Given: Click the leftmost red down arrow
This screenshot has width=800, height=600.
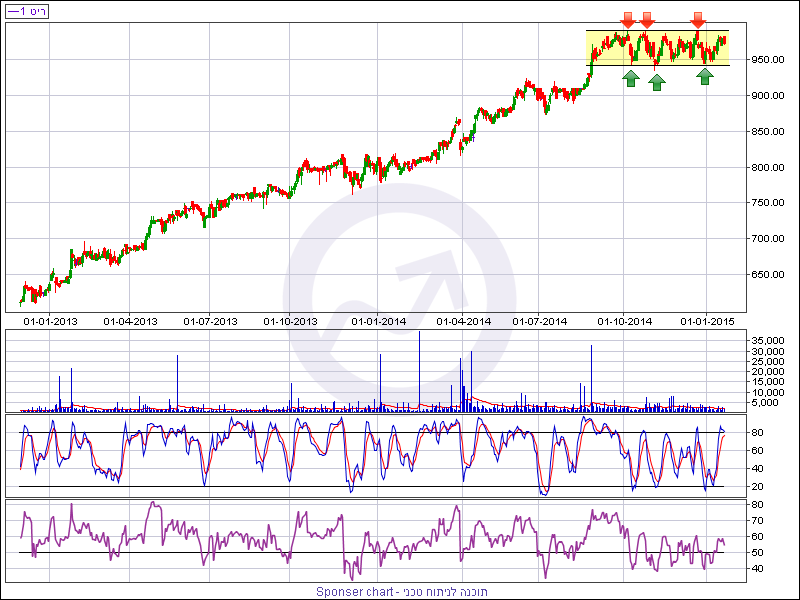Looking at the screenshot, I should pos(627,20).
